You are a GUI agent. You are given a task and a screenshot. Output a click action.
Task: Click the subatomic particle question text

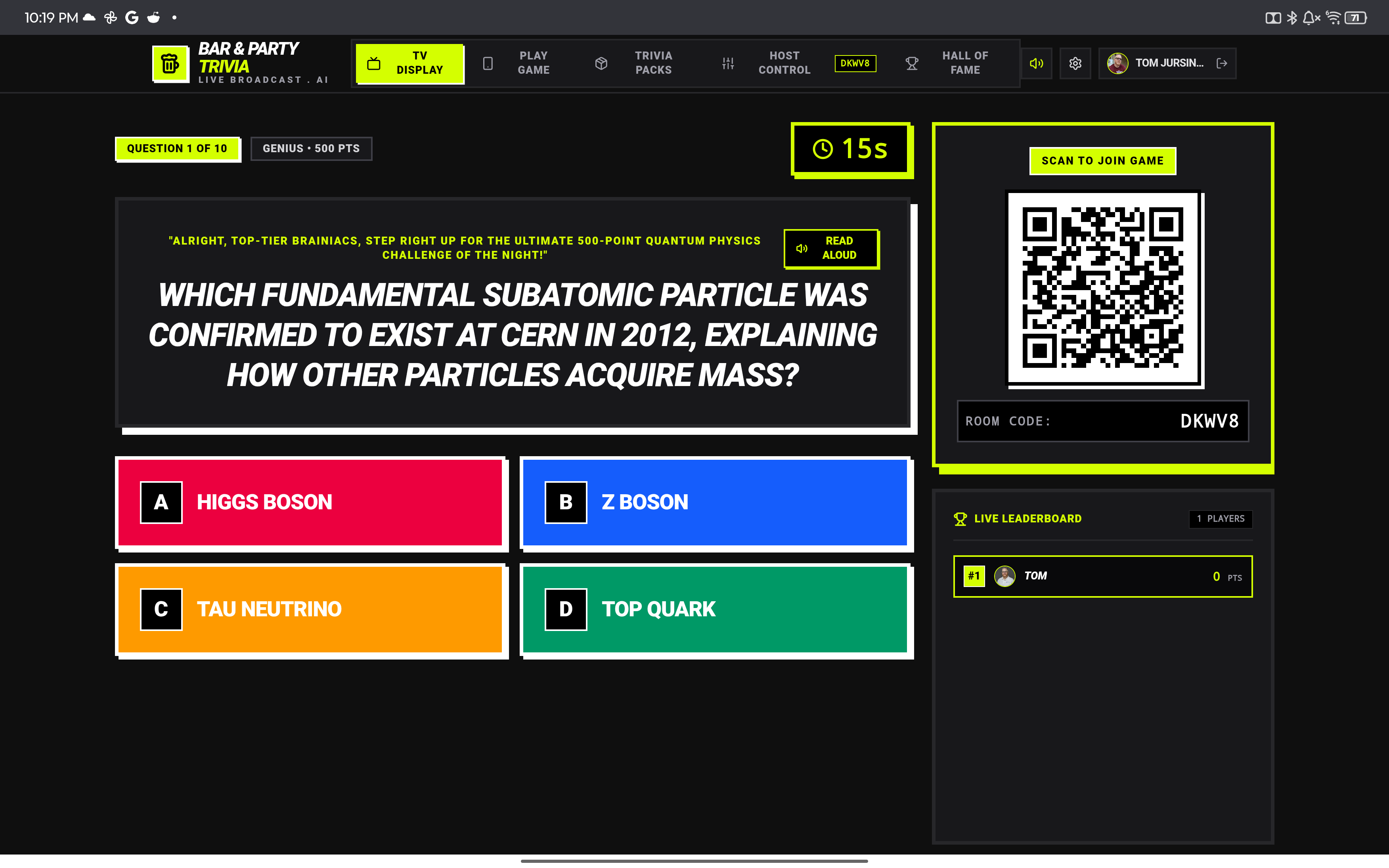(x=513, y=335)
